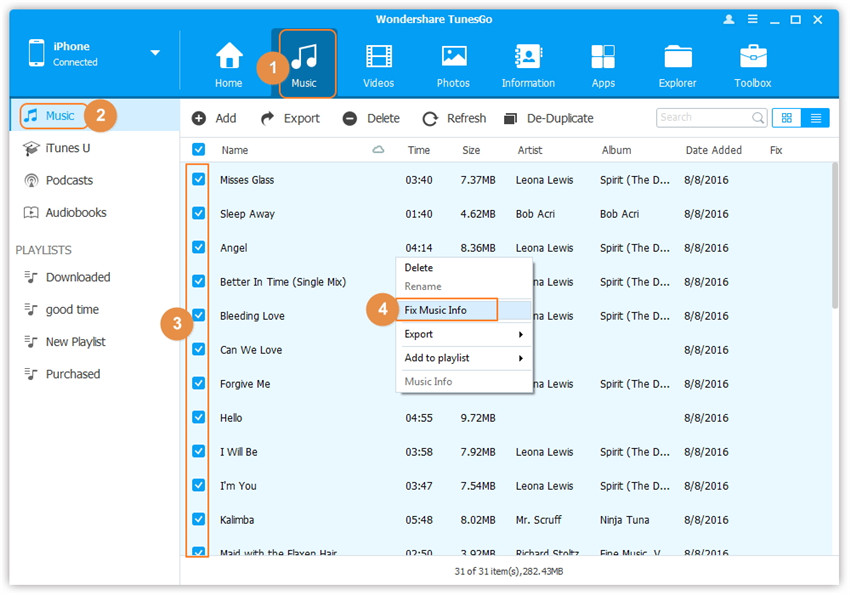
Task: Expand the Export submenu in context menu
Action: click(x=464, y=334)
